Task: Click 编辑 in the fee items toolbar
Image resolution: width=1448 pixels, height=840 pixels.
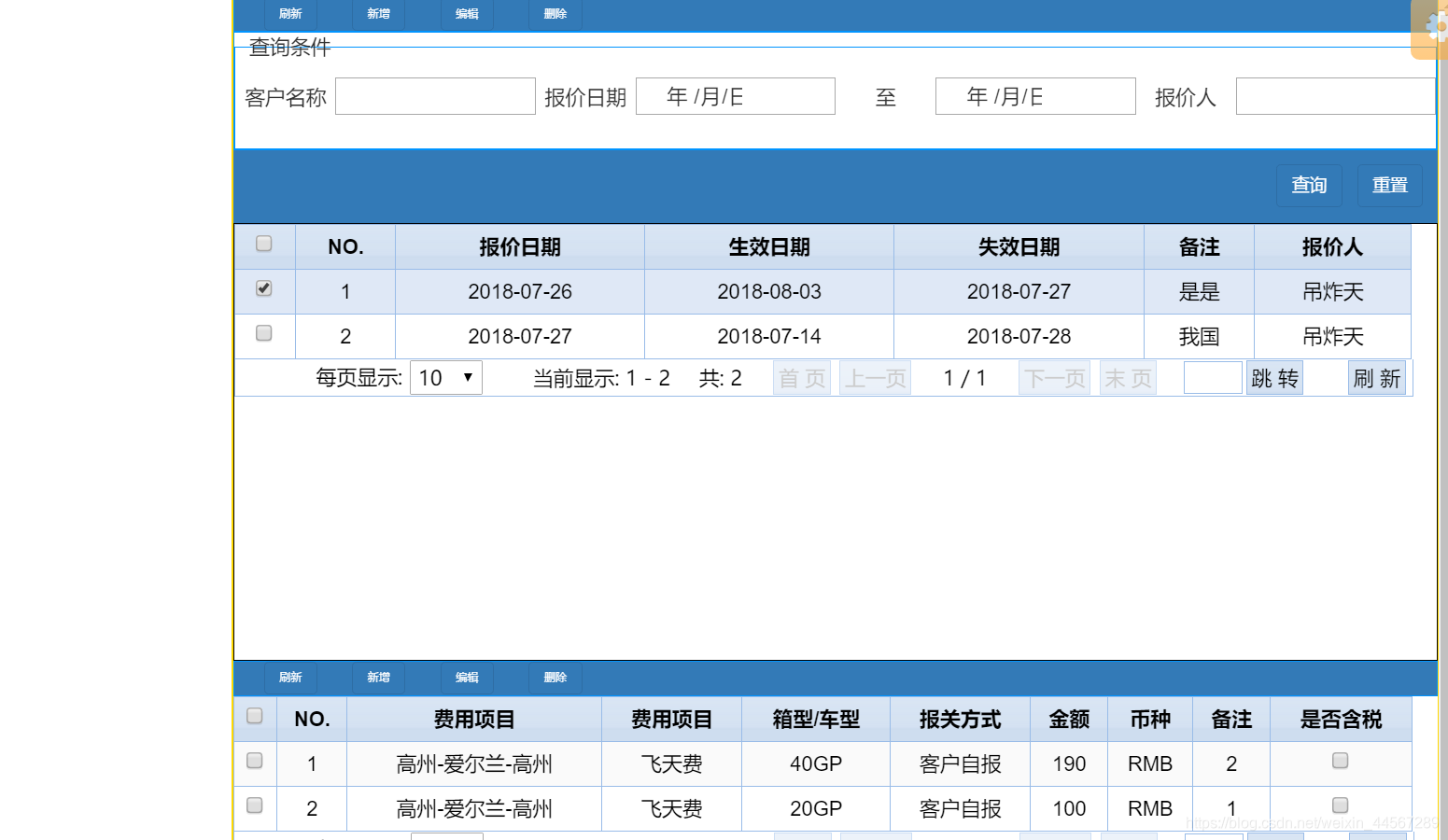Action: 467,678
